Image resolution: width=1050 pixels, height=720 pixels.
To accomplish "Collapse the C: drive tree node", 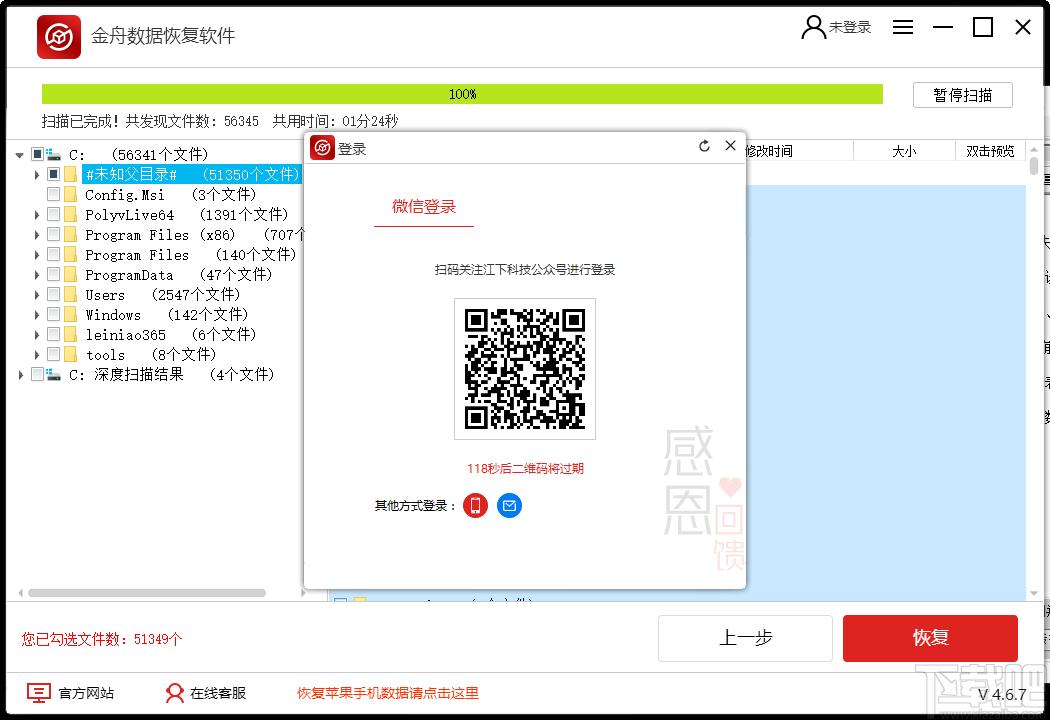I will click(20, 155).
